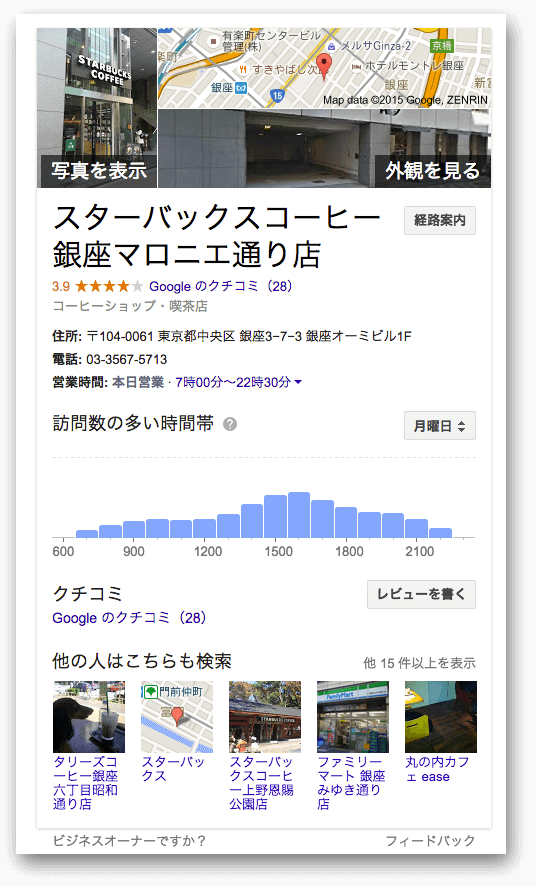Open タリーズコーヒー銀座六丁目昭和通り店 thumbnail

89,717
